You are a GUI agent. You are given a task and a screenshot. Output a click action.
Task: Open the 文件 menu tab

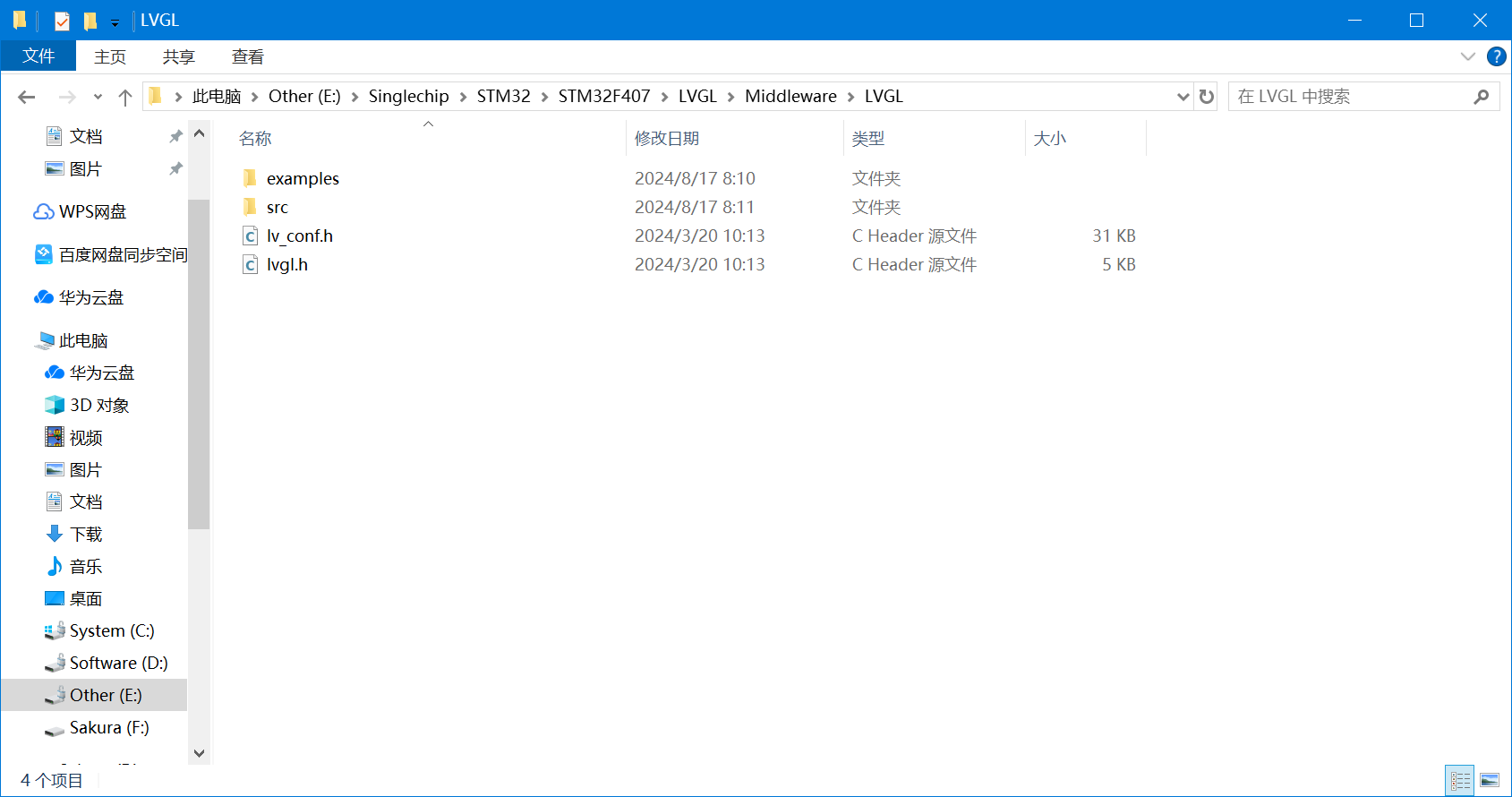click(38, 56)
